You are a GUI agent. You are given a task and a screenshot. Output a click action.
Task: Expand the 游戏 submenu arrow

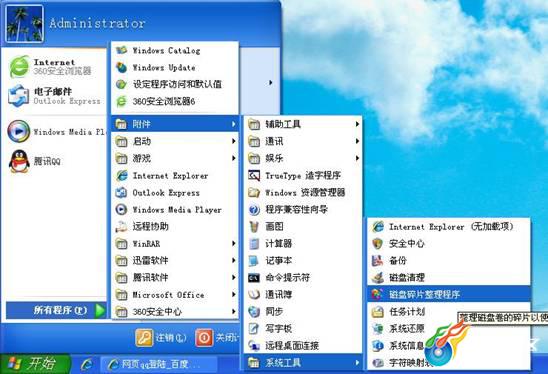click(x=233, y=158)
